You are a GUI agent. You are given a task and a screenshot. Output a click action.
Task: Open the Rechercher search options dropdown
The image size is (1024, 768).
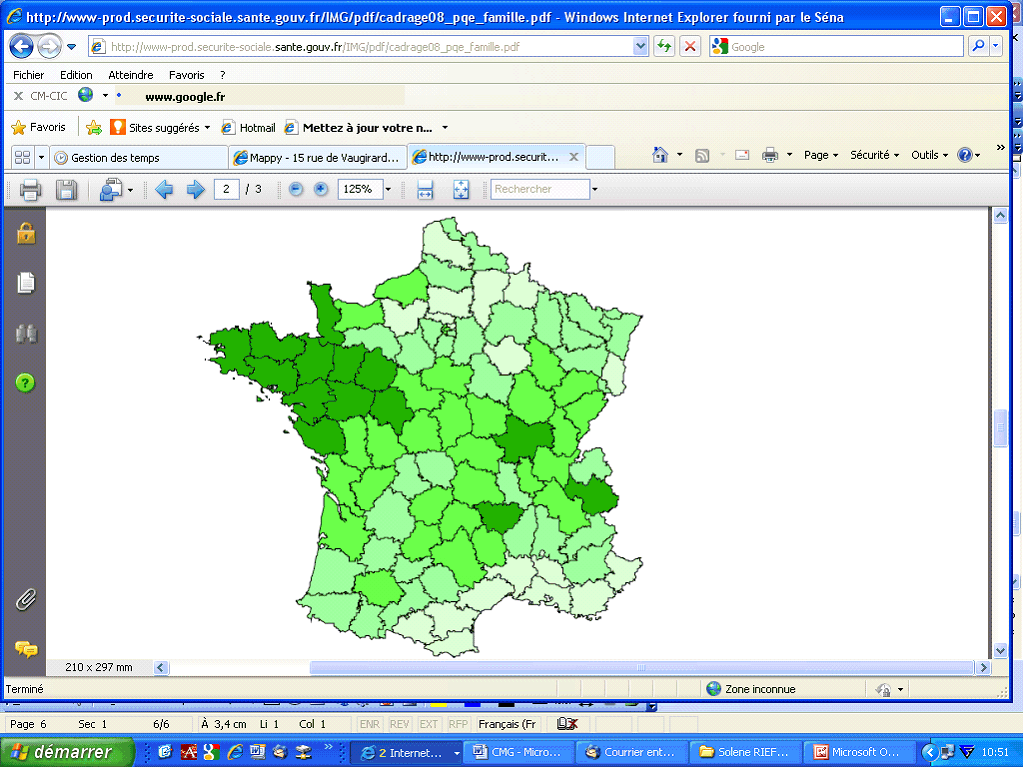[594, 189]
